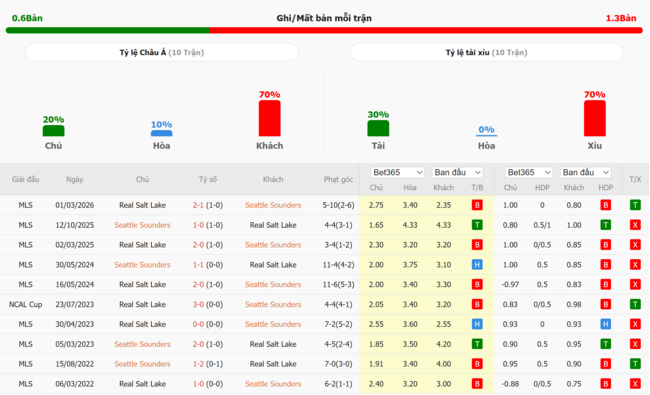Screen dimensions: 650x395
Task: Click the blue H badge in the 30/05/2024 odds row
Action: (x=477, y=264)
